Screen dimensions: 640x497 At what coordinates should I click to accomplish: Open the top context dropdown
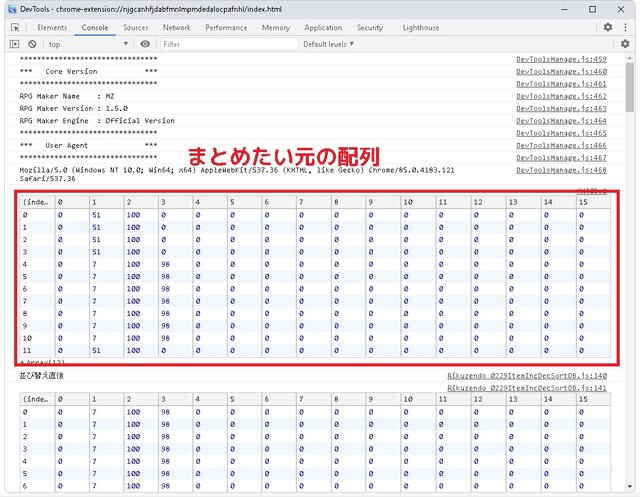(x=88, y=44)
